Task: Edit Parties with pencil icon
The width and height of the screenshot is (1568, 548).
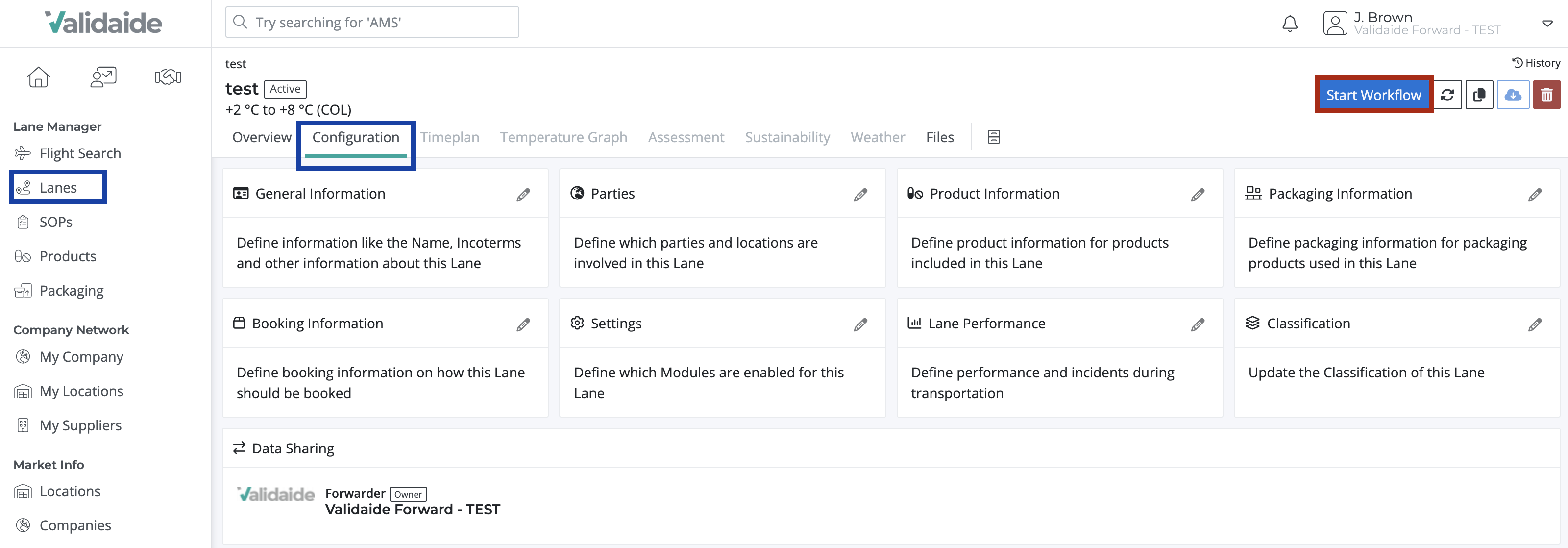Action: [x=860, y=195]
